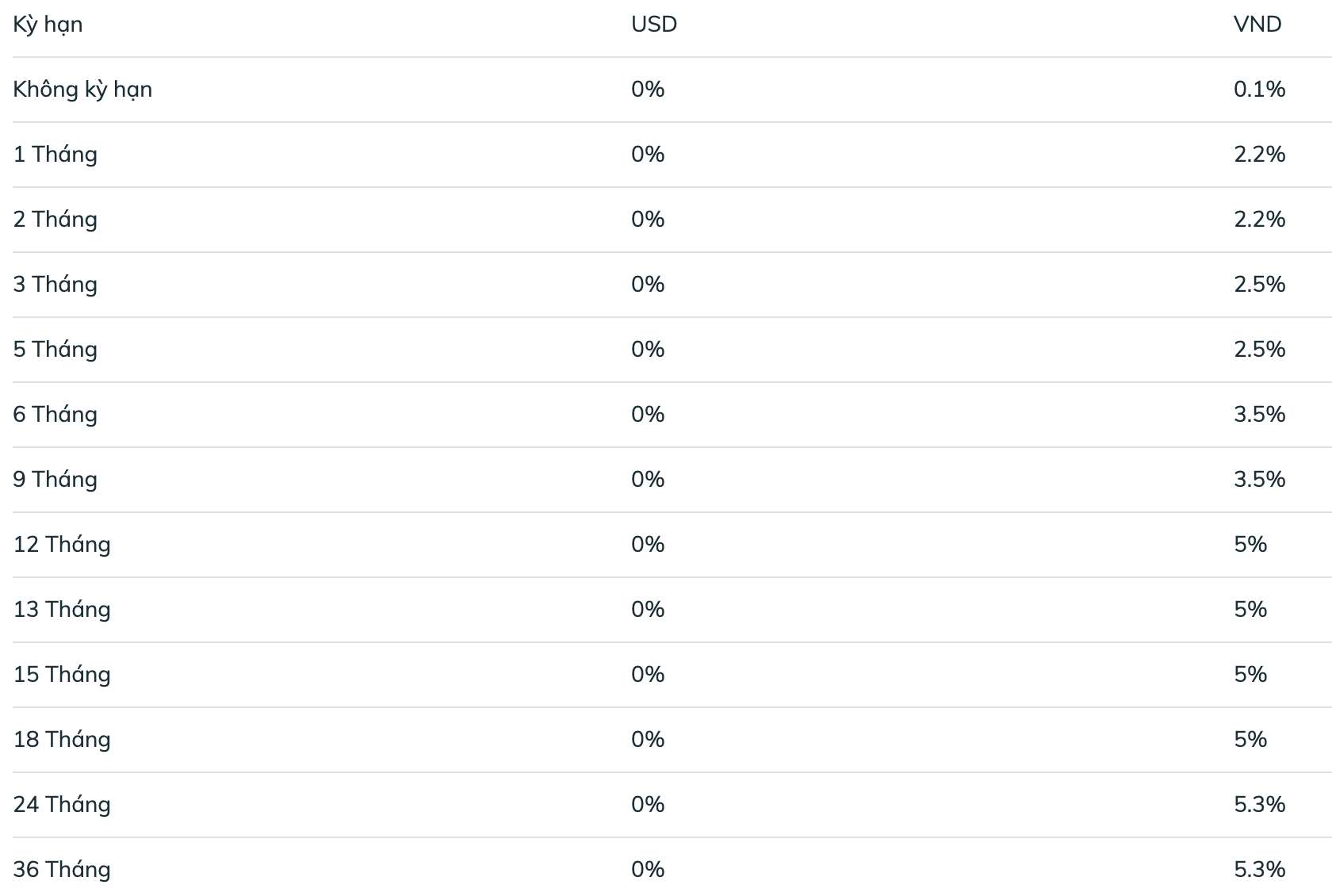Click the 'Kỳ hạn' column header
The width and height of the screenshot is (1332, 896).
[48, 25]
